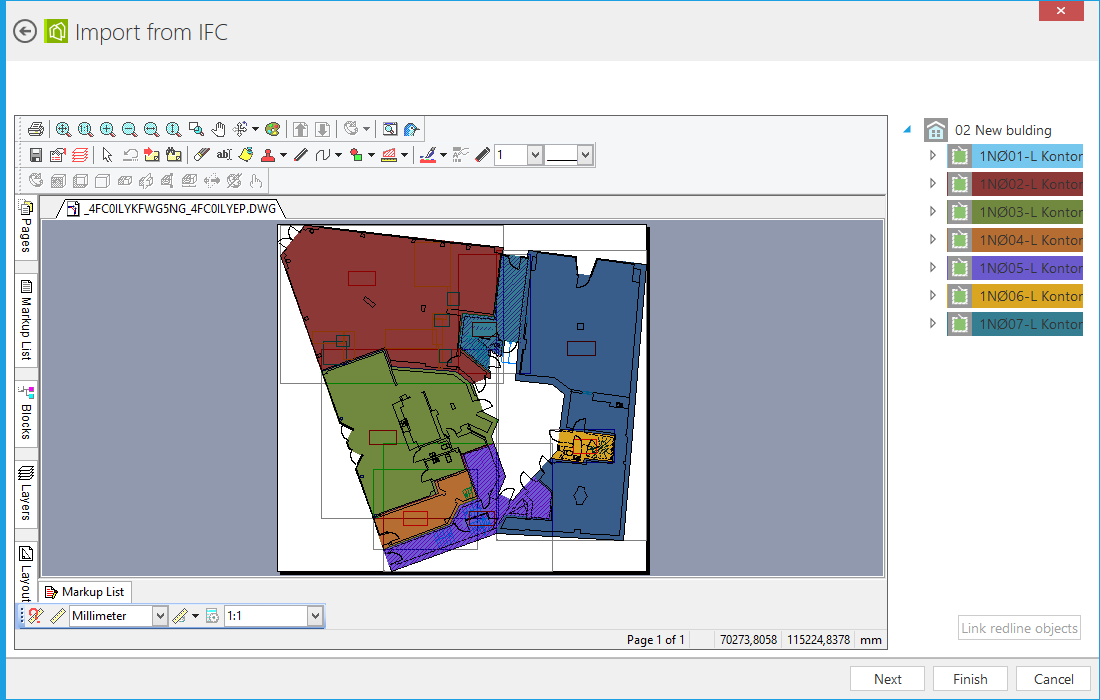Click the Finish button
The width and height of the screenshot is (1100, 700).
point(970,679)
